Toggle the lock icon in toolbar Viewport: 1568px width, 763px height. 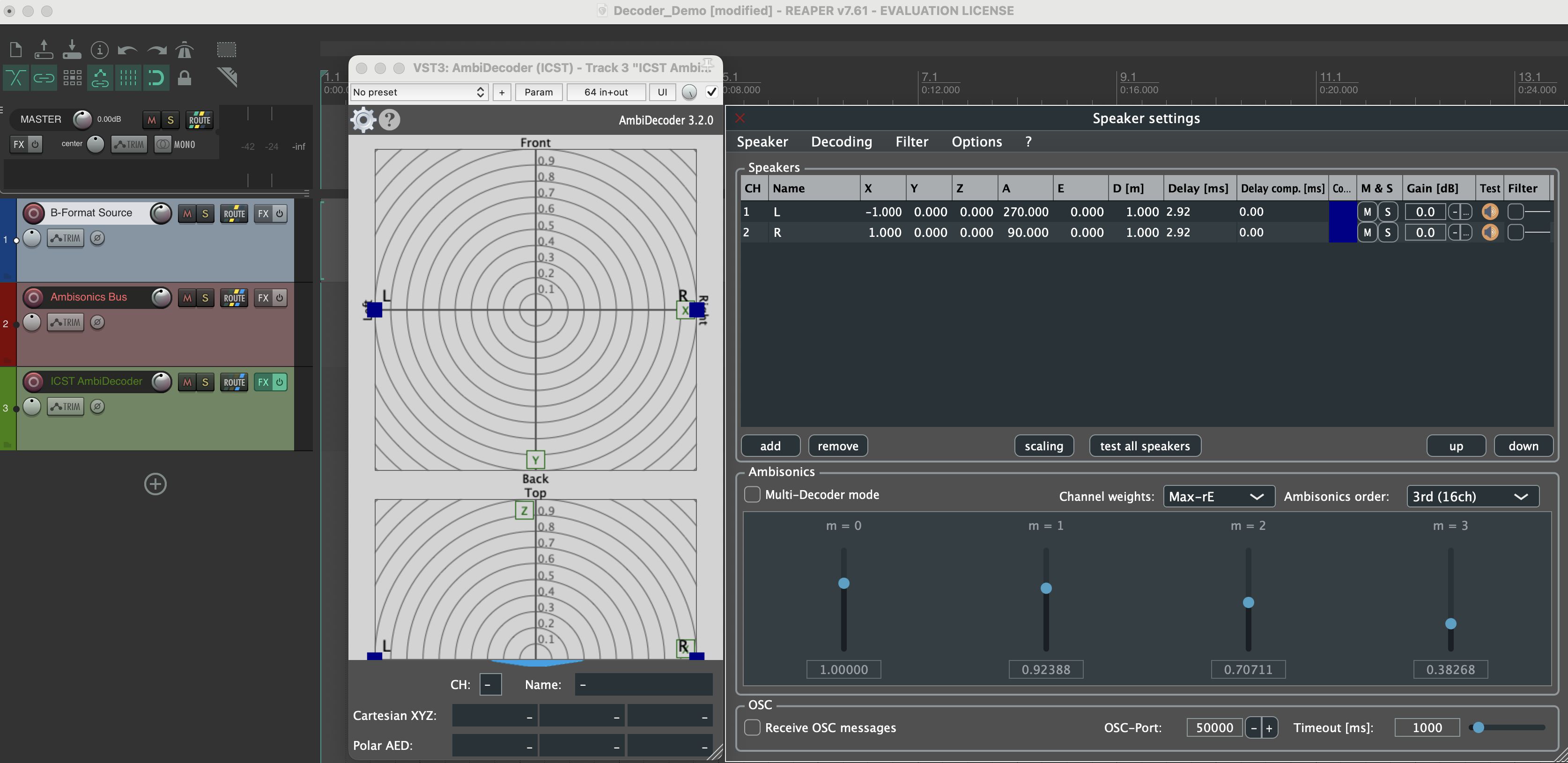click(x=185, y=78)
